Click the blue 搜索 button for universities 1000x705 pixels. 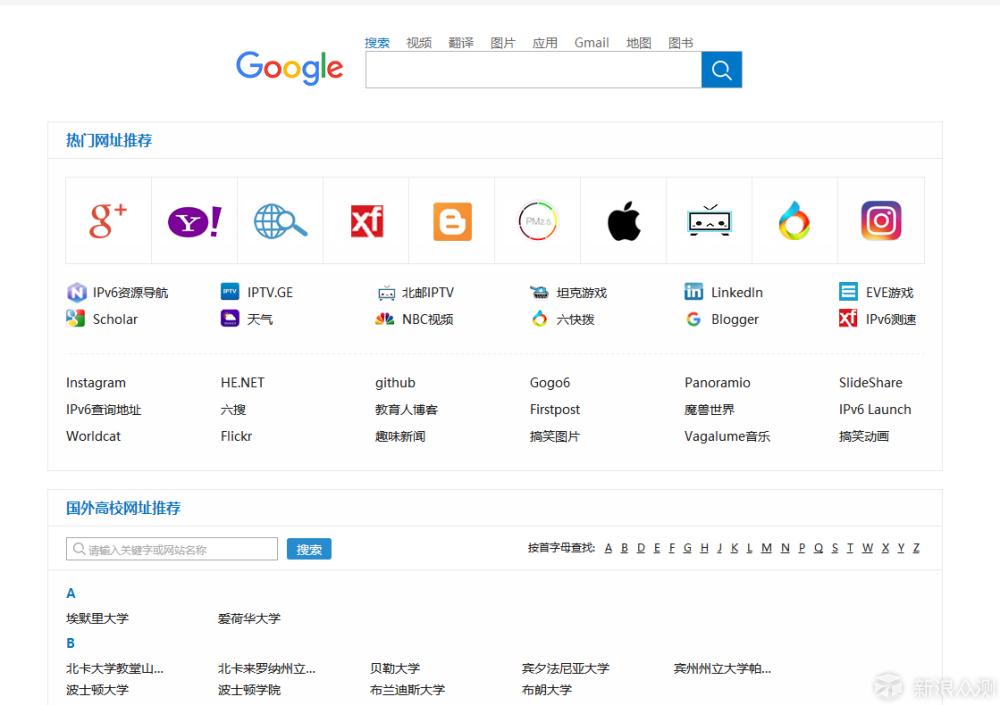[x=309, y=549]
